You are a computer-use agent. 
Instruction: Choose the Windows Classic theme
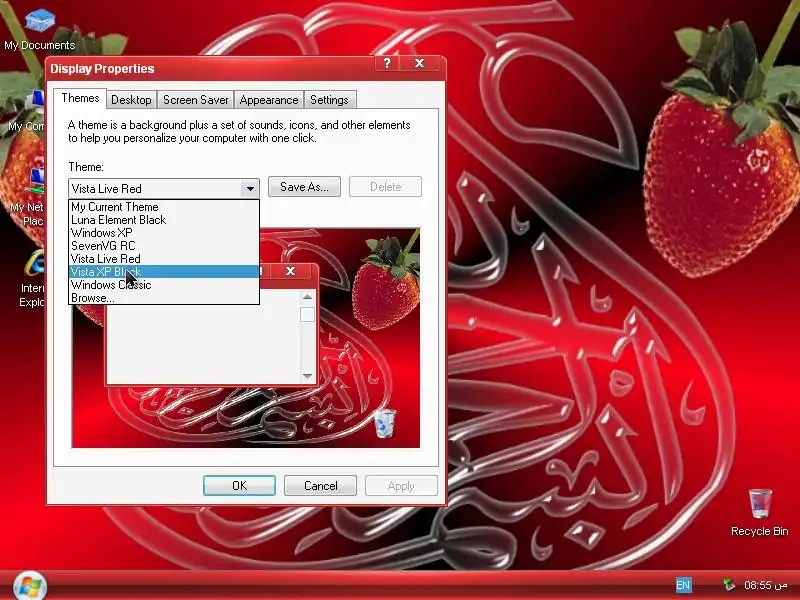click(x=164, y=285)
